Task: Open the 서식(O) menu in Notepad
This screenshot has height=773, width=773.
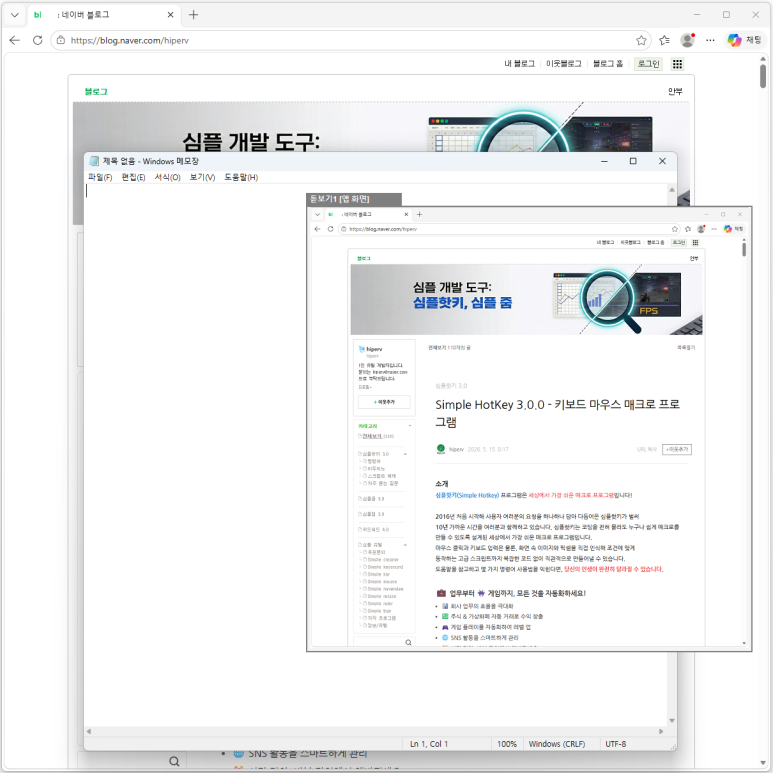Action: coord(168,177)
